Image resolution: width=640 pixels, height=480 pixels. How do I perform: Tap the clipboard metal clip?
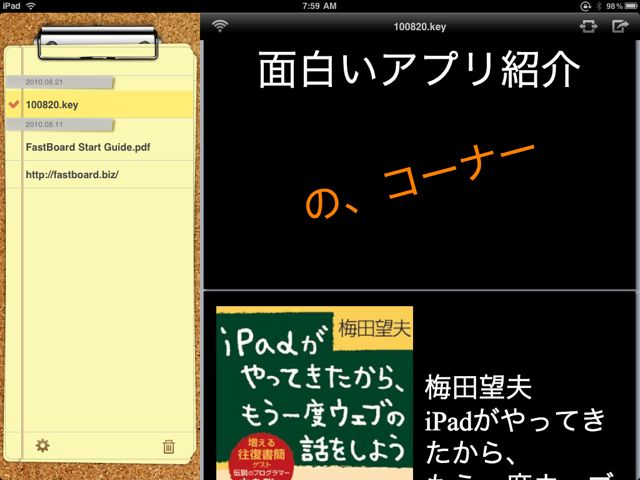[x=97, y=43]
